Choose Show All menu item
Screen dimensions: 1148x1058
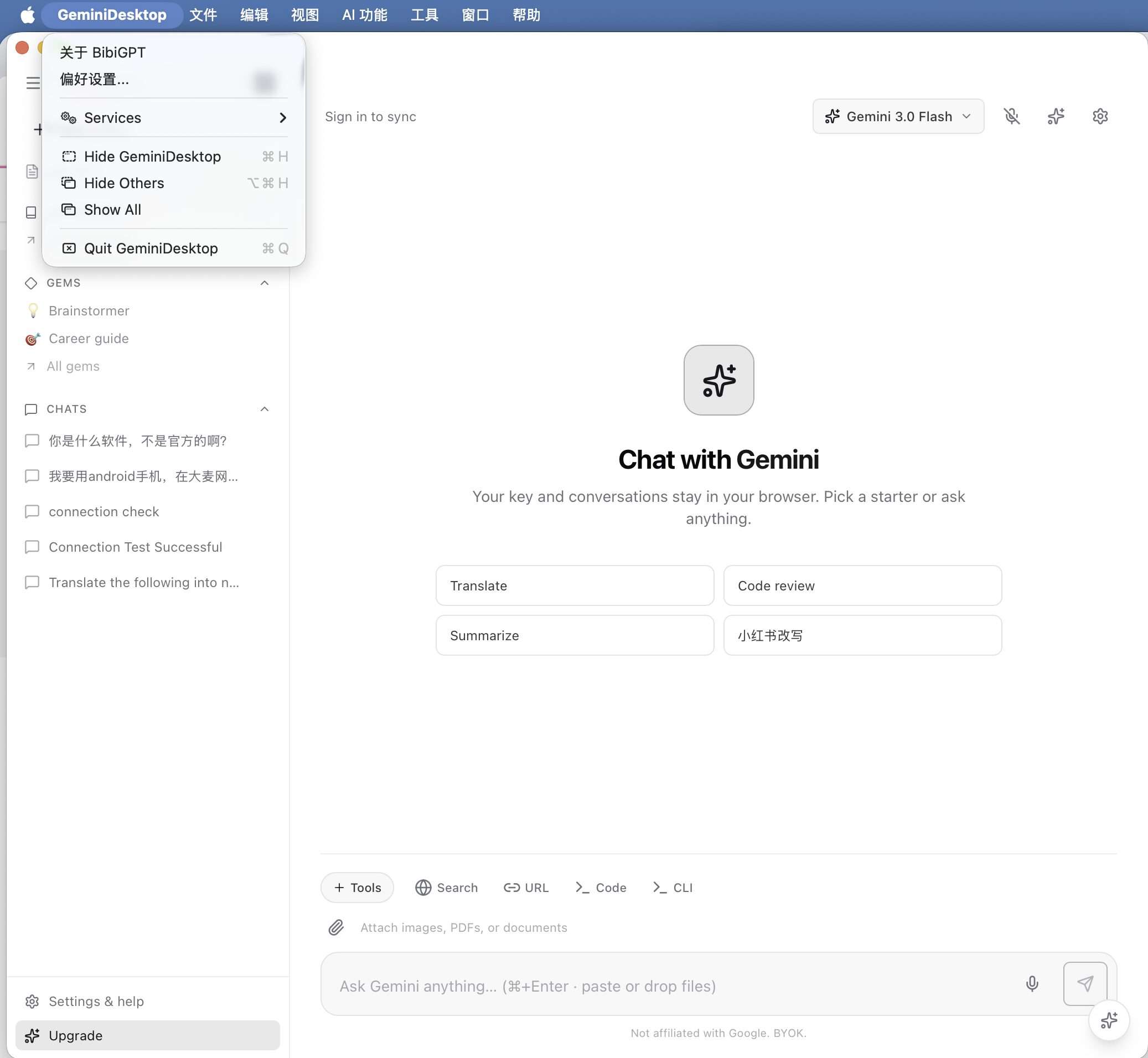[173, 210]
